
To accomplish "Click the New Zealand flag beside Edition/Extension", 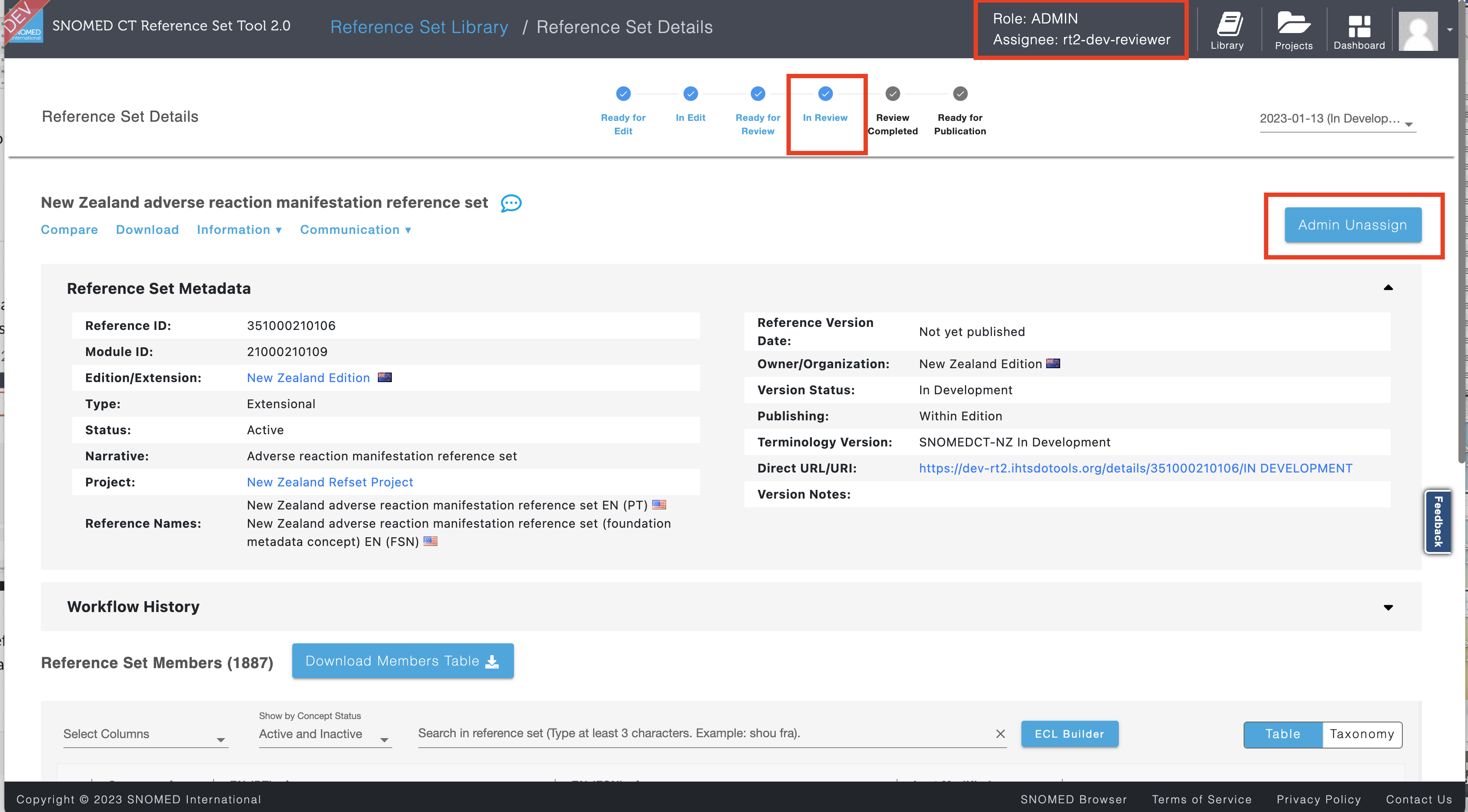I will (385, 377).
